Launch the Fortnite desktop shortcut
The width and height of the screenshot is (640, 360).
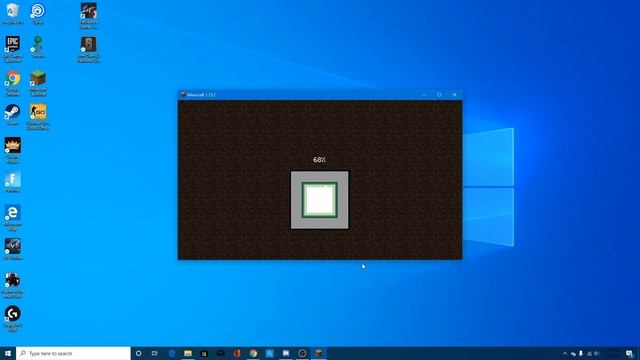click(x=13, y=182)
